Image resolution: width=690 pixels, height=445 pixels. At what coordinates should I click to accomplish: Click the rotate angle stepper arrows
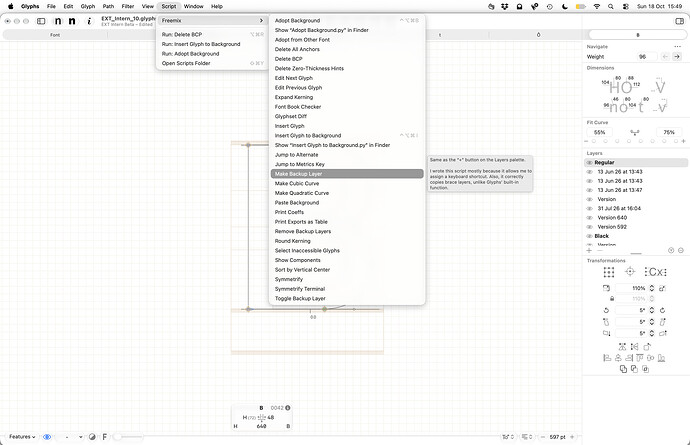(652, 310)
